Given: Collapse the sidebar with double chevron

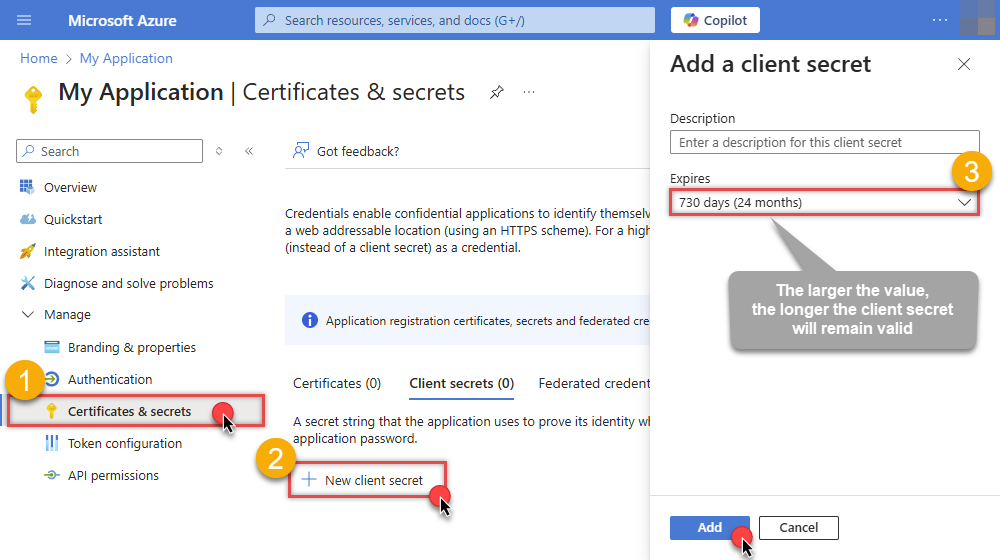Looking at the screenshot, I should click(x=249, y=151).
